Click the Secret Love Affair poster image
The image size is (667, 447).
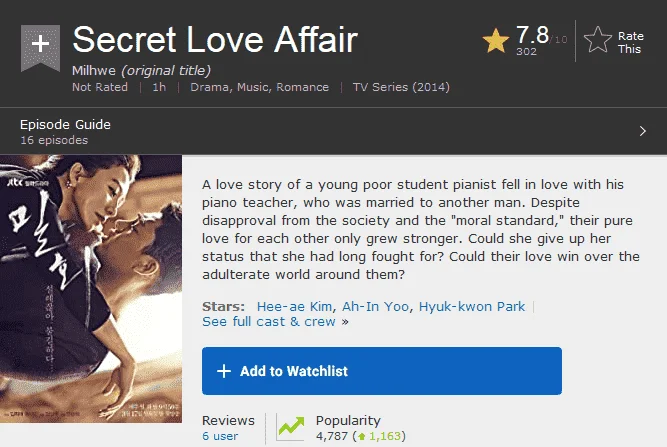click(x=91, y=289)
